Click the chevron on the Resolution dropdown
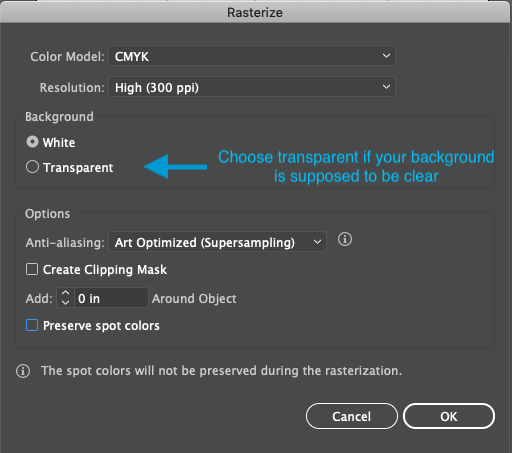The image size is (512, 453). (x=386, y=87)
